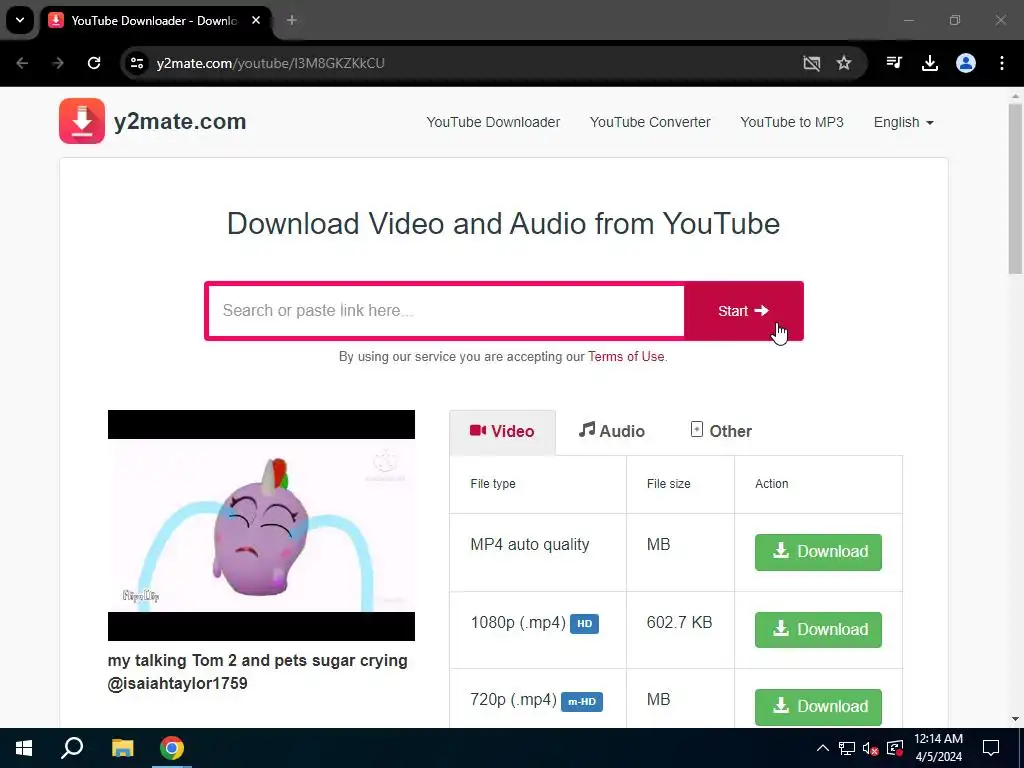Open YouTube Downloader nav link
1024x768 pixels.
click(493, 122)
